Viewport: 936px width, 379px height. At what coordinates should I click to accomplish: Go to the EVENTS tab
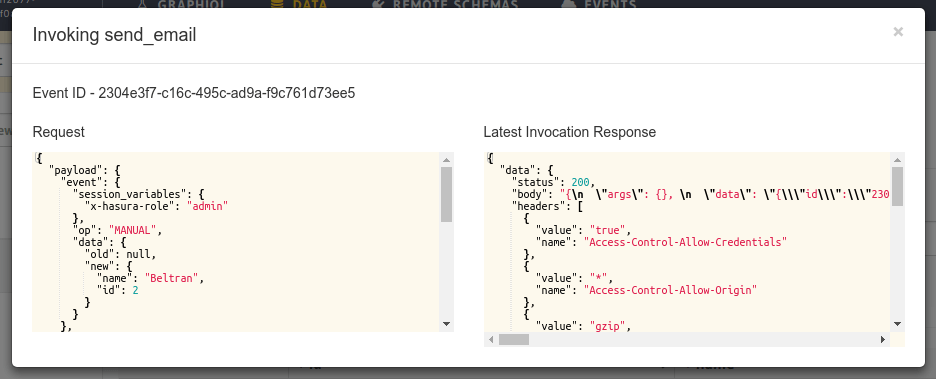(599, 5)
